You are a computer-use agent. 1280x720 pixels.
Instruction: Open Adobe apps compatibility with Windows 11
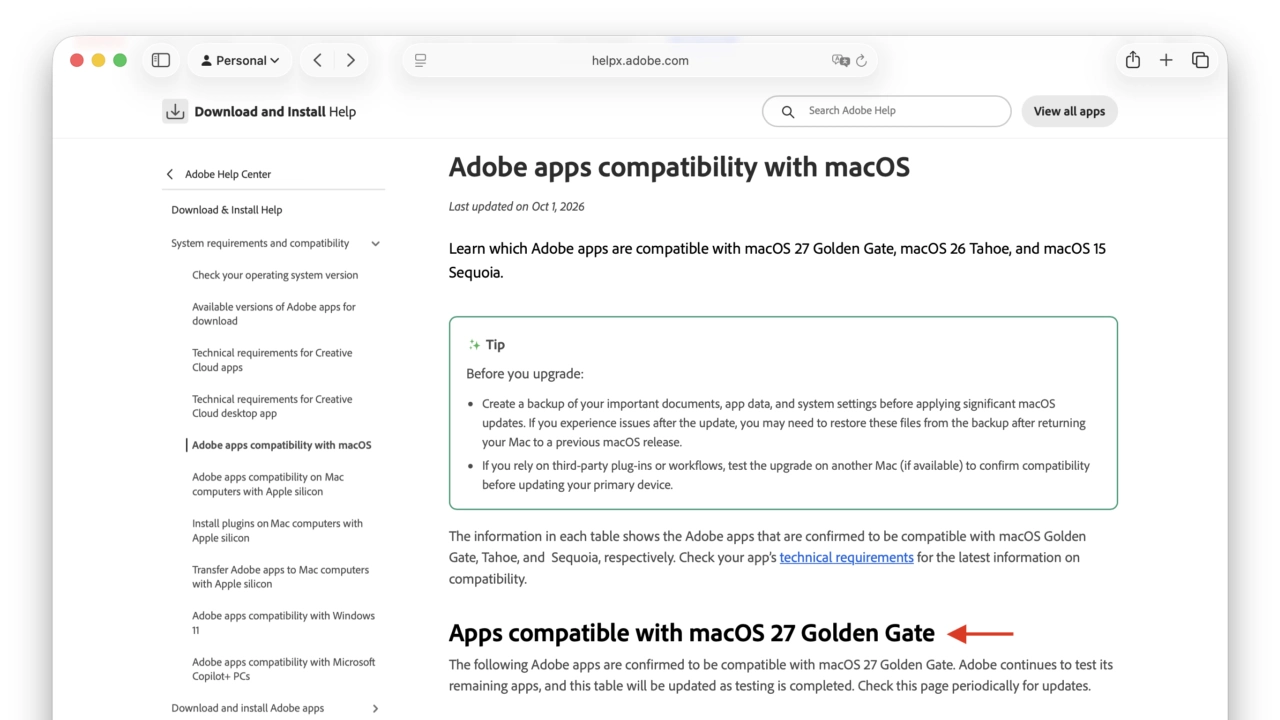283,623
